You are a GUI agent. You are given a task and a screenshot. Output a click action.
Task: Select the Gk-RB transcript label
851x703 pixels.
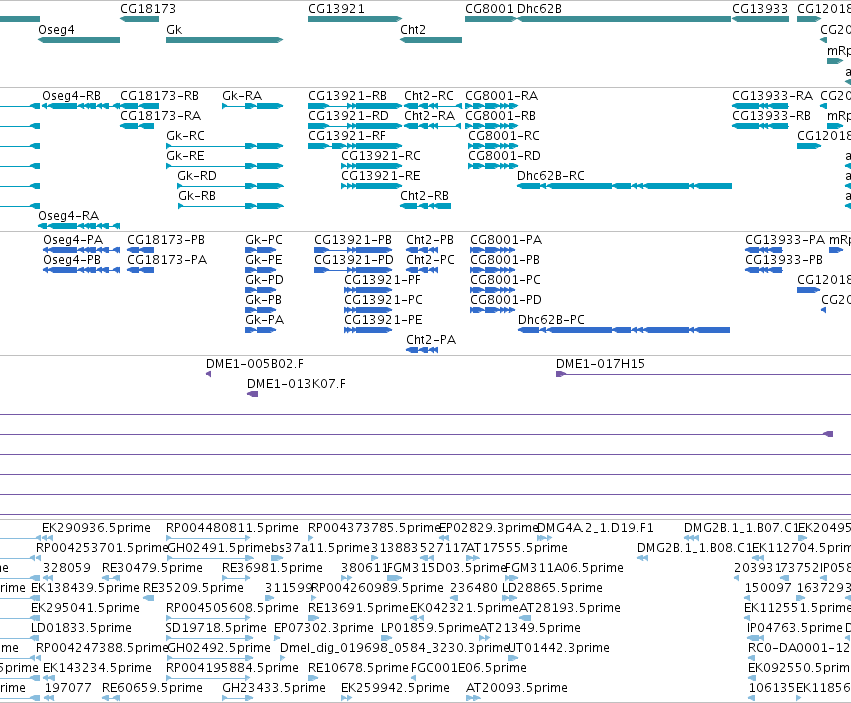click(197, 195)
